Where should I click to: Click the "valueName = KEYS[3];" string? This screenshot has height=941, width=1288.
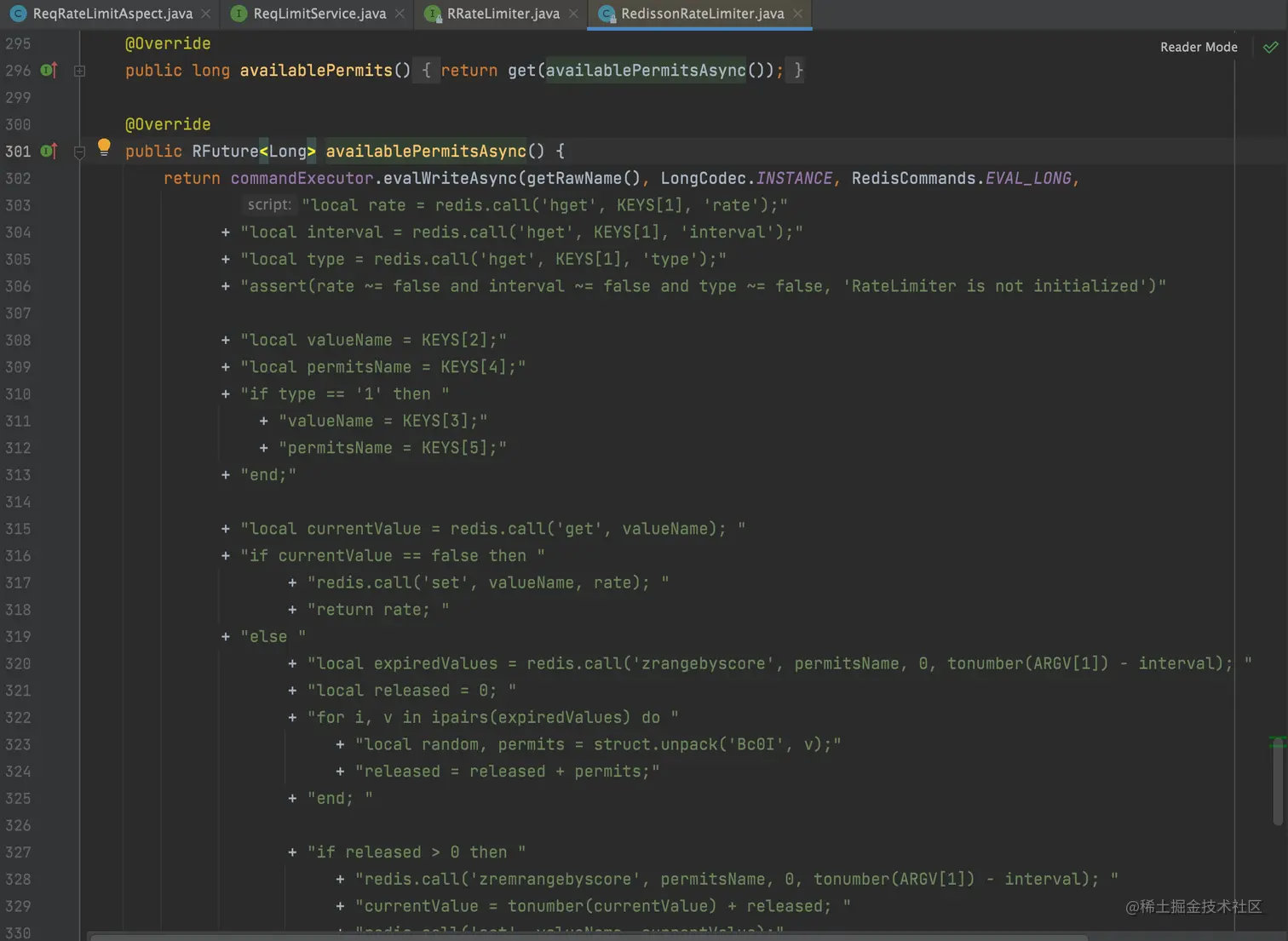pos(383,421)
